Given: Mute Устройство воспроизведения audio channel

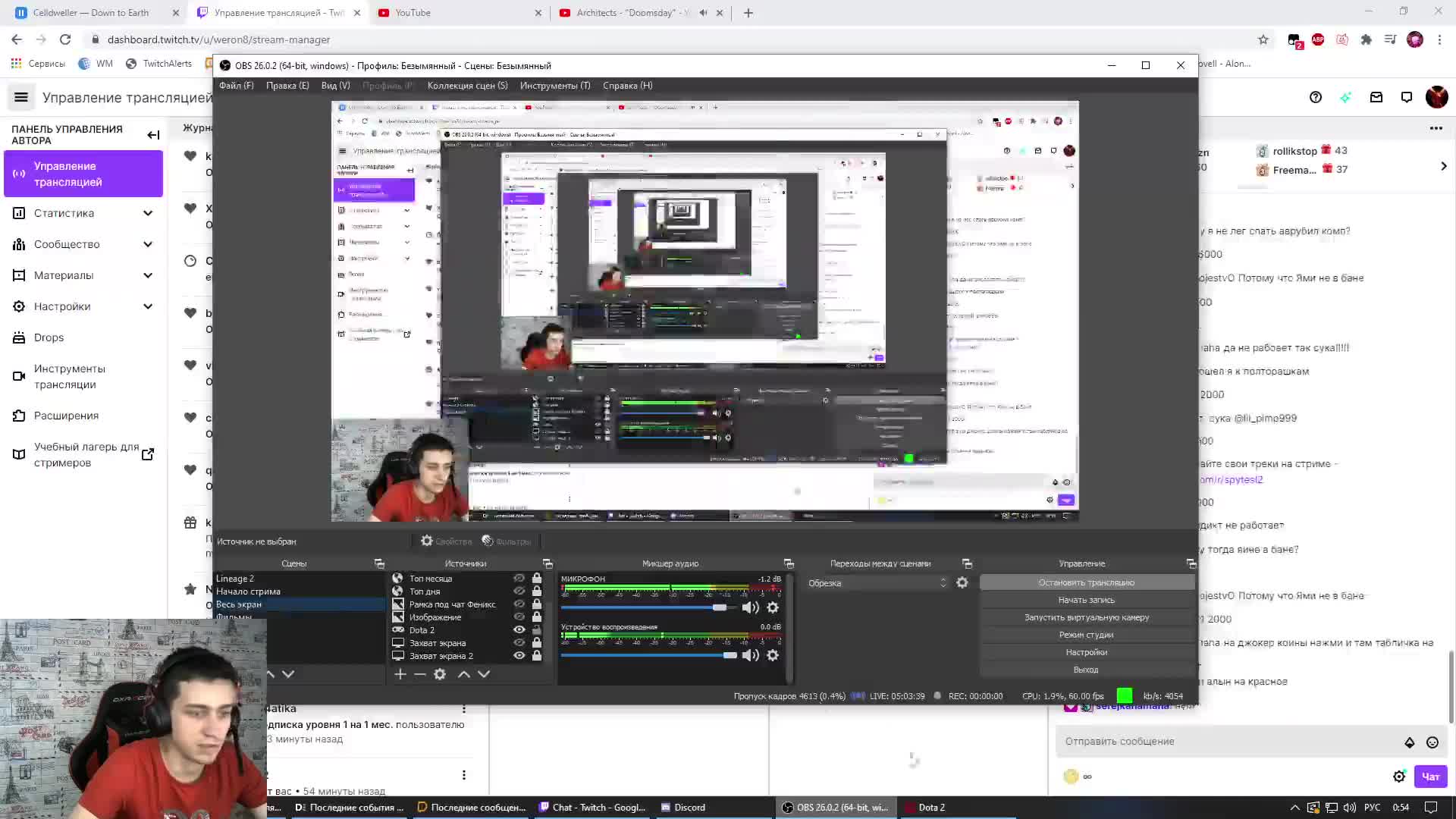Looking at the screenshot, I should coord(751,655).
